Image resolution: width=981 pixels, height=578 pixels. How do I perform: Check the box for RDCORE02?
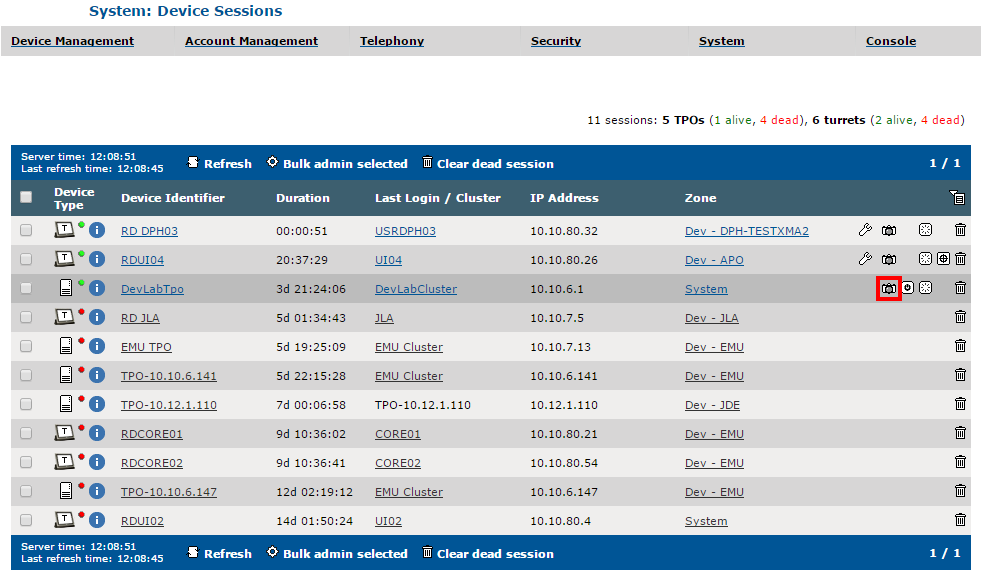coord(26,462)
